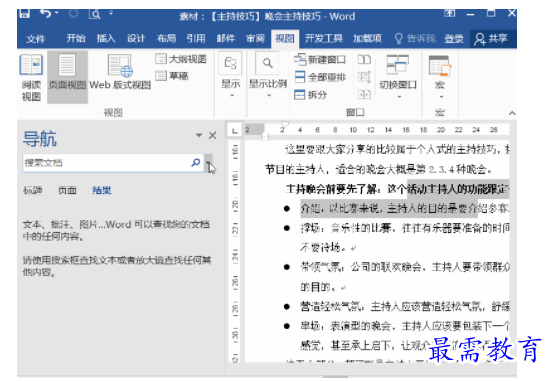
Task: Select the 结果 navigation tab
Action: (101, 190)
